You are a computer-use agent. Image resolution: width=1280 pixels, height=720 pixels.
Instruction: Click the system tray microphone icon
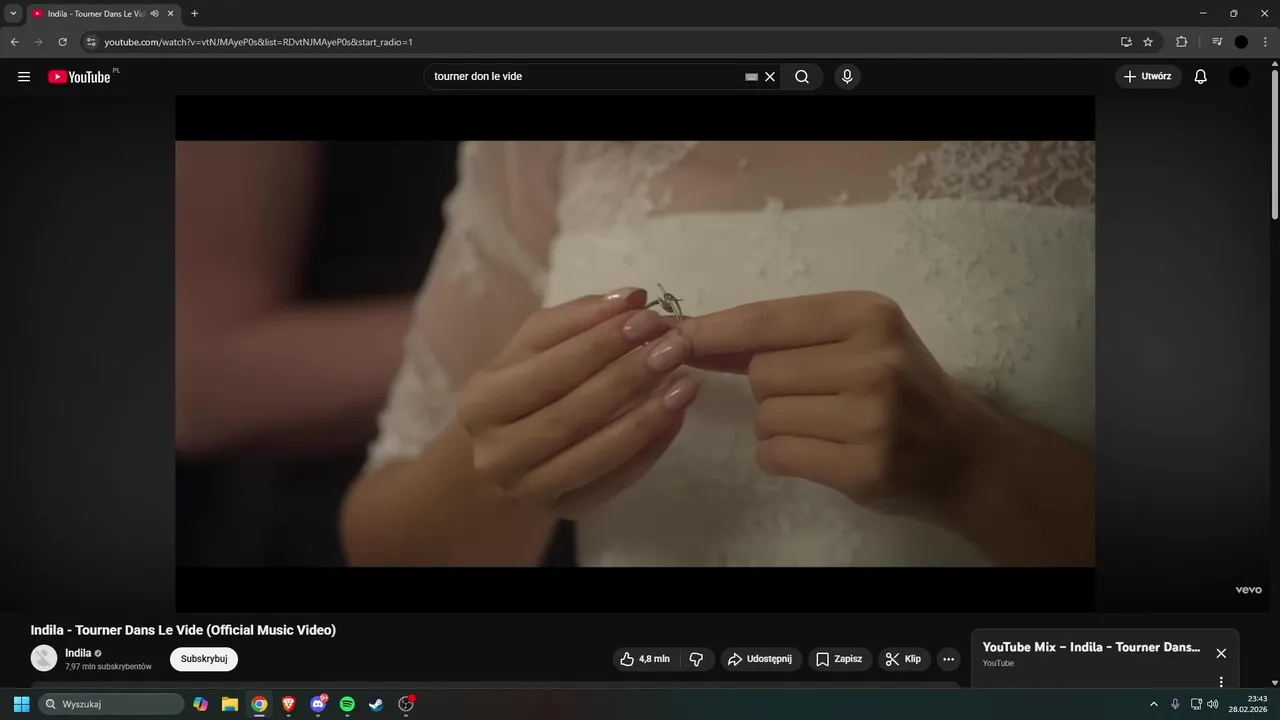pos(1175,704)
